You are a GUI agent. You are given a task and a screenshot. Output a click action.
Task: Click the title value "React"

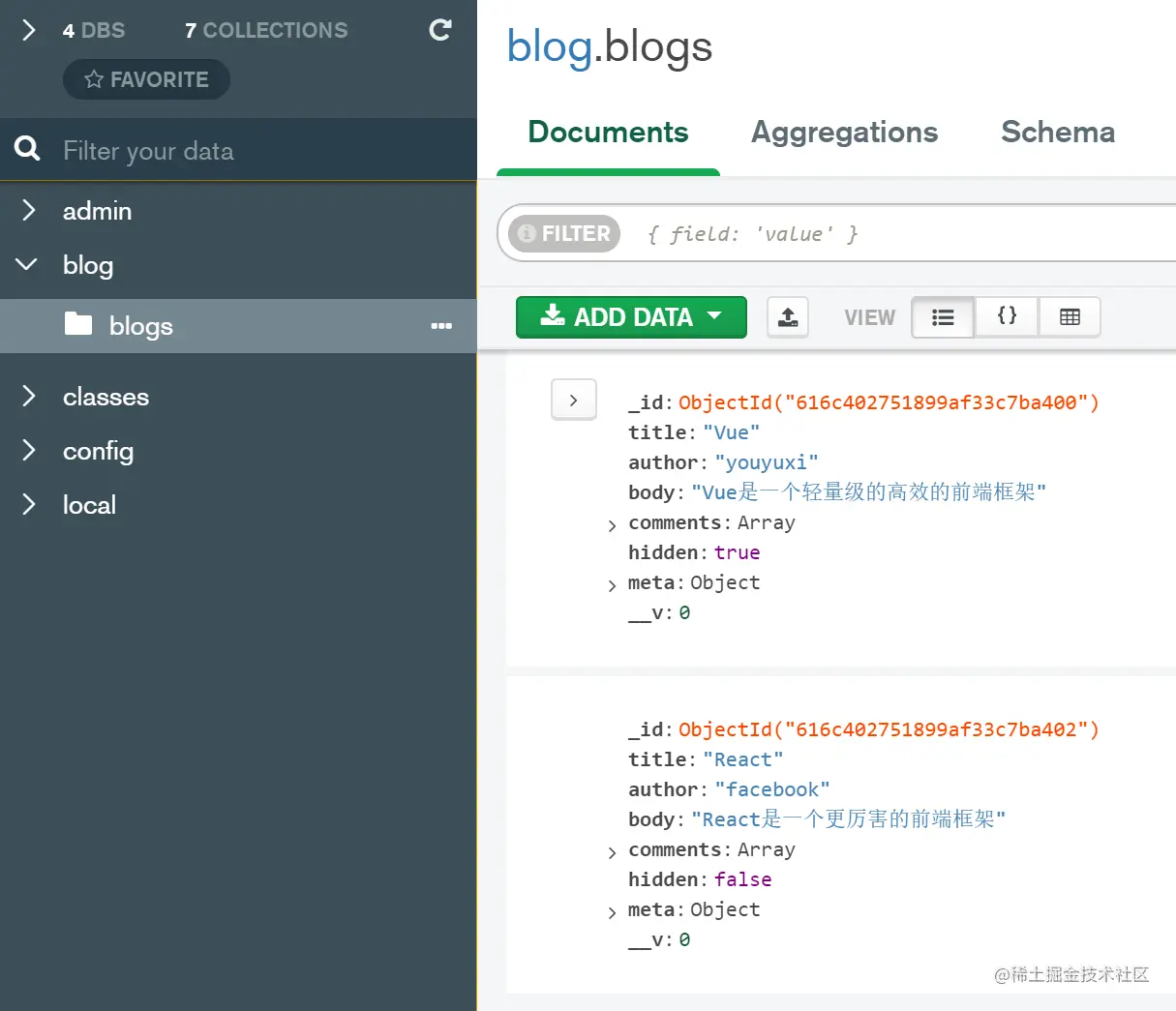[x=742, y=759]
